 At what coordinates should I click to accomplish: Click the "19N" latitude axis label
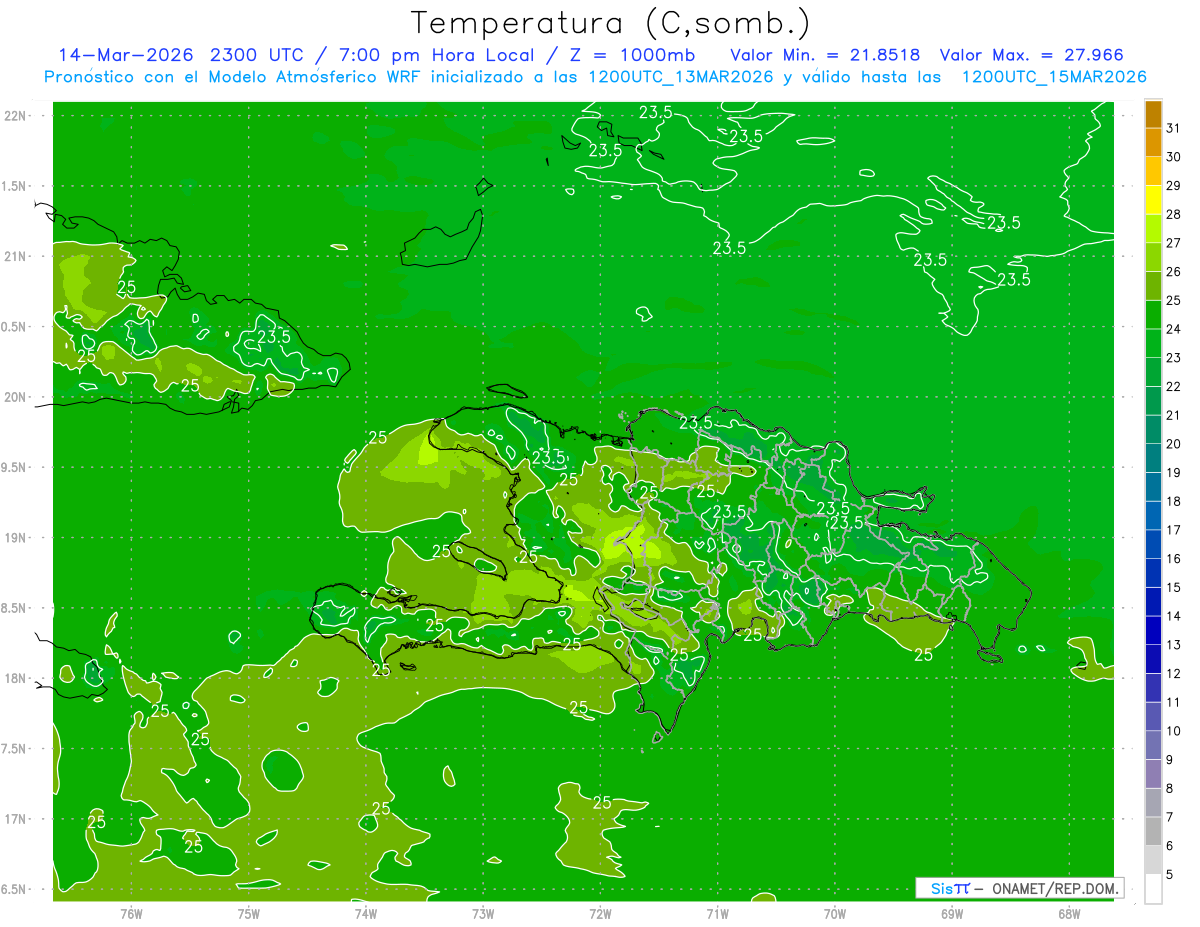(15, 537)
